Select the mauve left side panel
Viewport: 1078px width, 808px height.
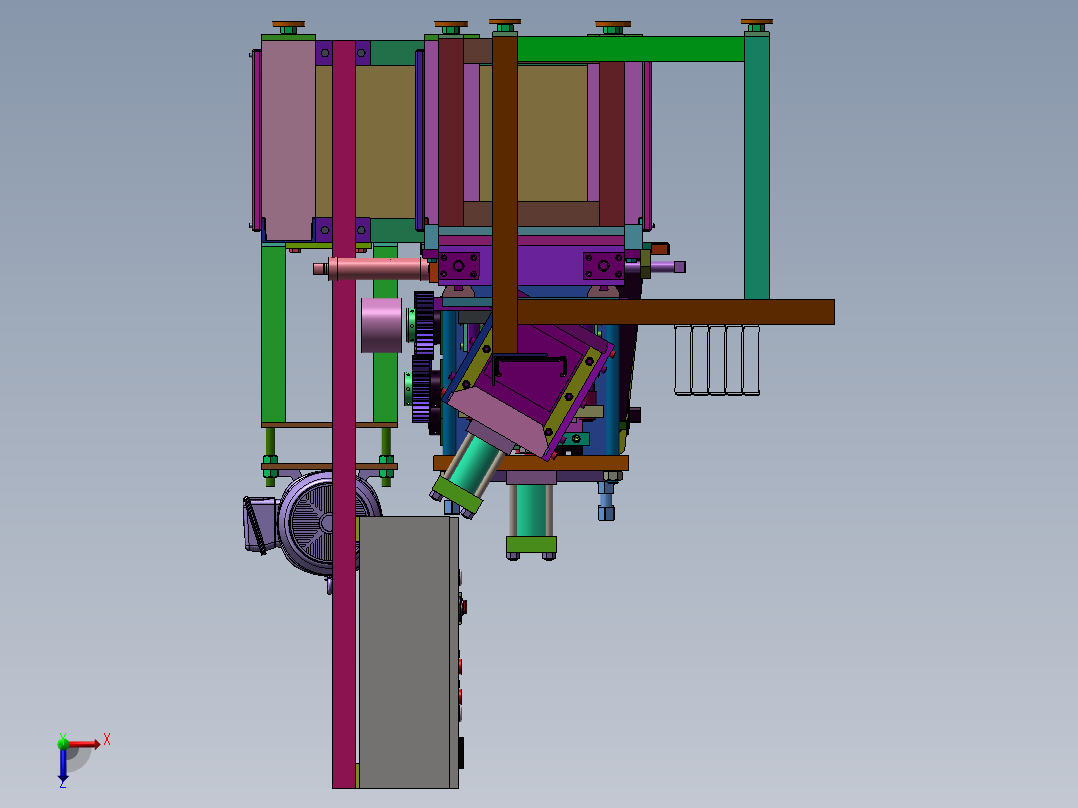coord(289,140)
